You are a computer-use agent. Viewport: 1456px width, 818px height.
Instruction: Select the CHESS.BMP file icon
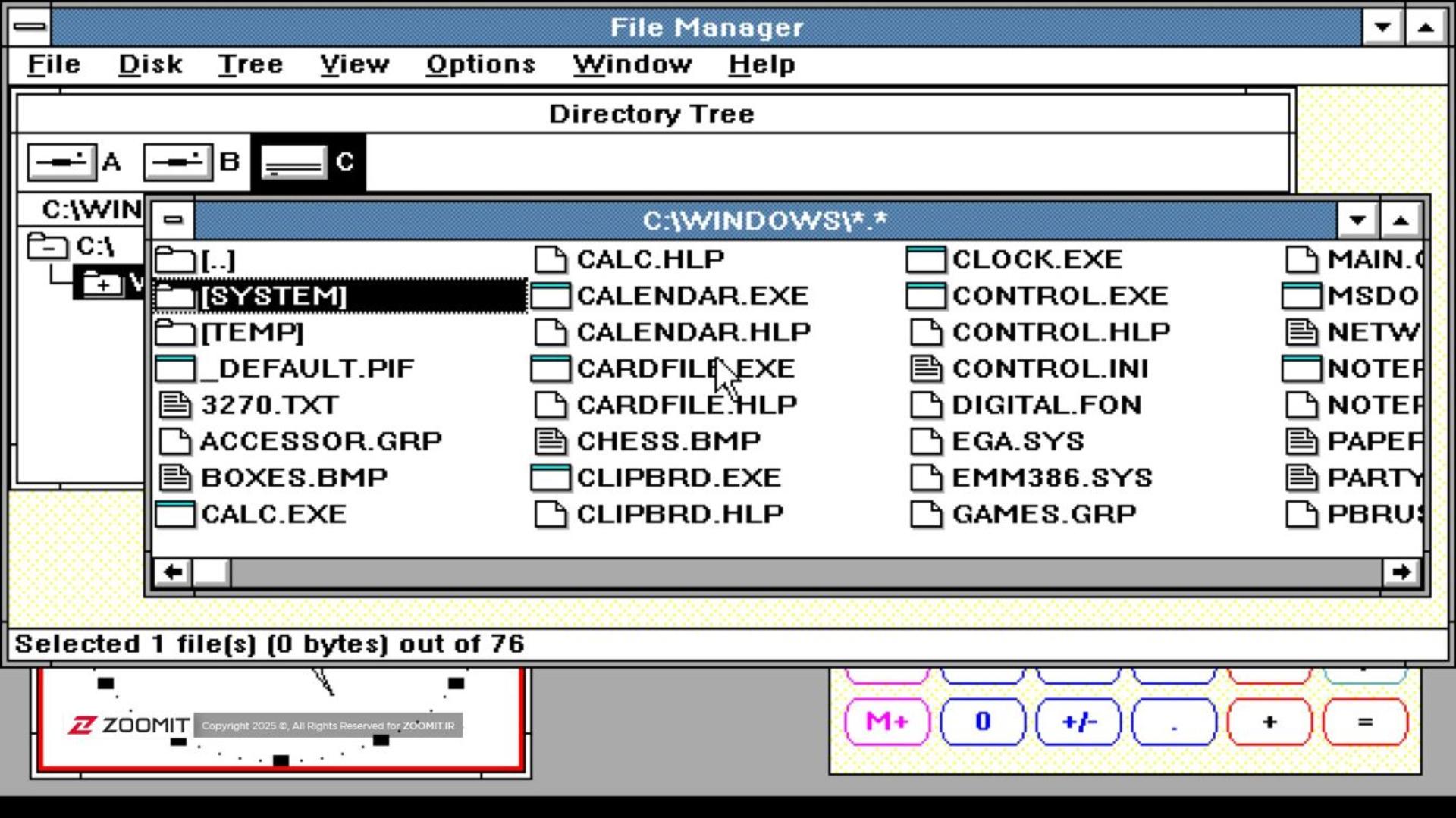point(551,441)
